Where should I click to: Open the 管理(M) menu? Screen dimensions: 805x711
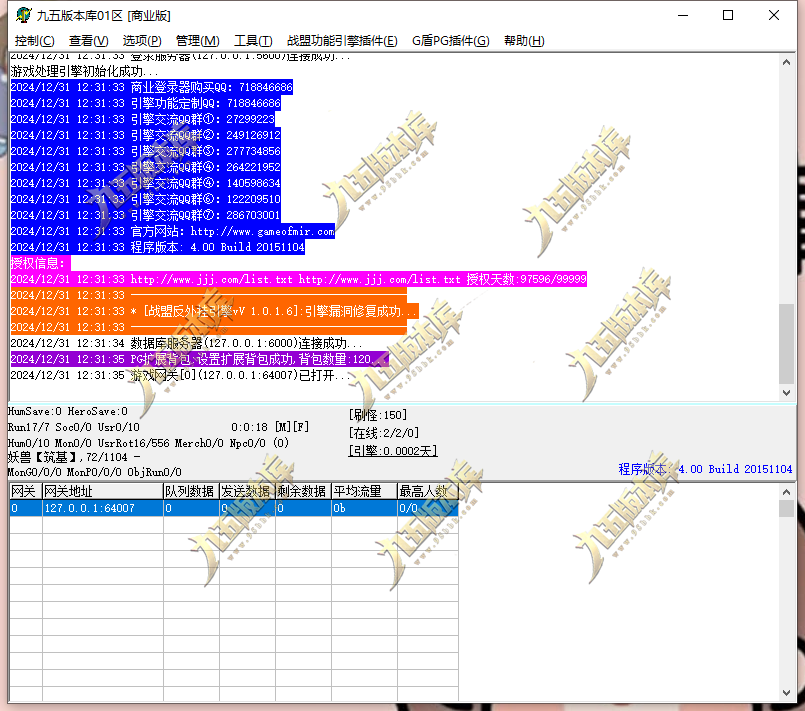(198, 41)
